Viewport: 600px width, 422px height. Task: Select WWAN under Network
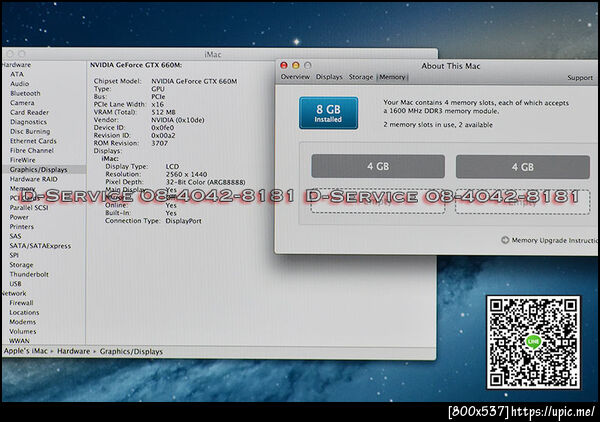tap(20, 341)
